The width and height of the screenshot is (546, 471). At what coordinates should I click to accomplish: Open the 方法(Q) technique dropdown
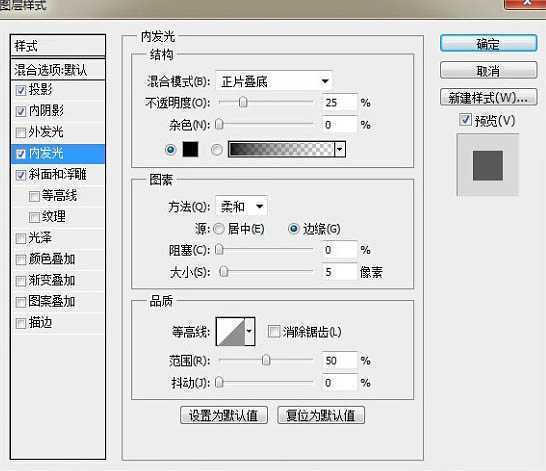coord(241,207)
